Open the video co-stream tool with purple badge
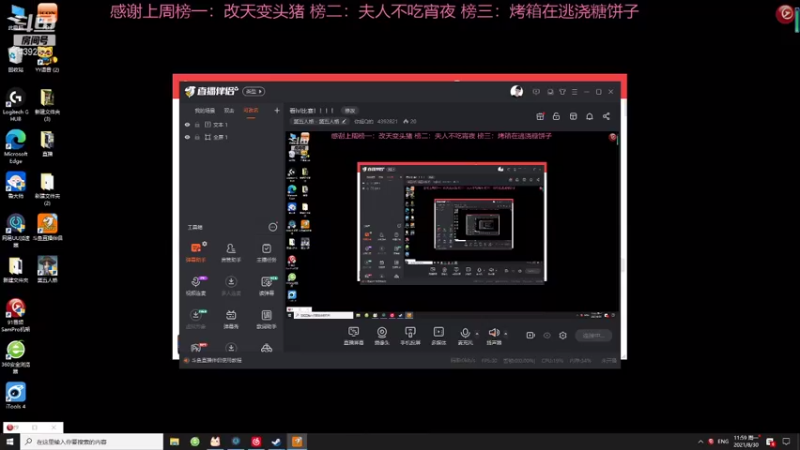Viewport: 800px width, 450px height. click(x=196, y=286)
